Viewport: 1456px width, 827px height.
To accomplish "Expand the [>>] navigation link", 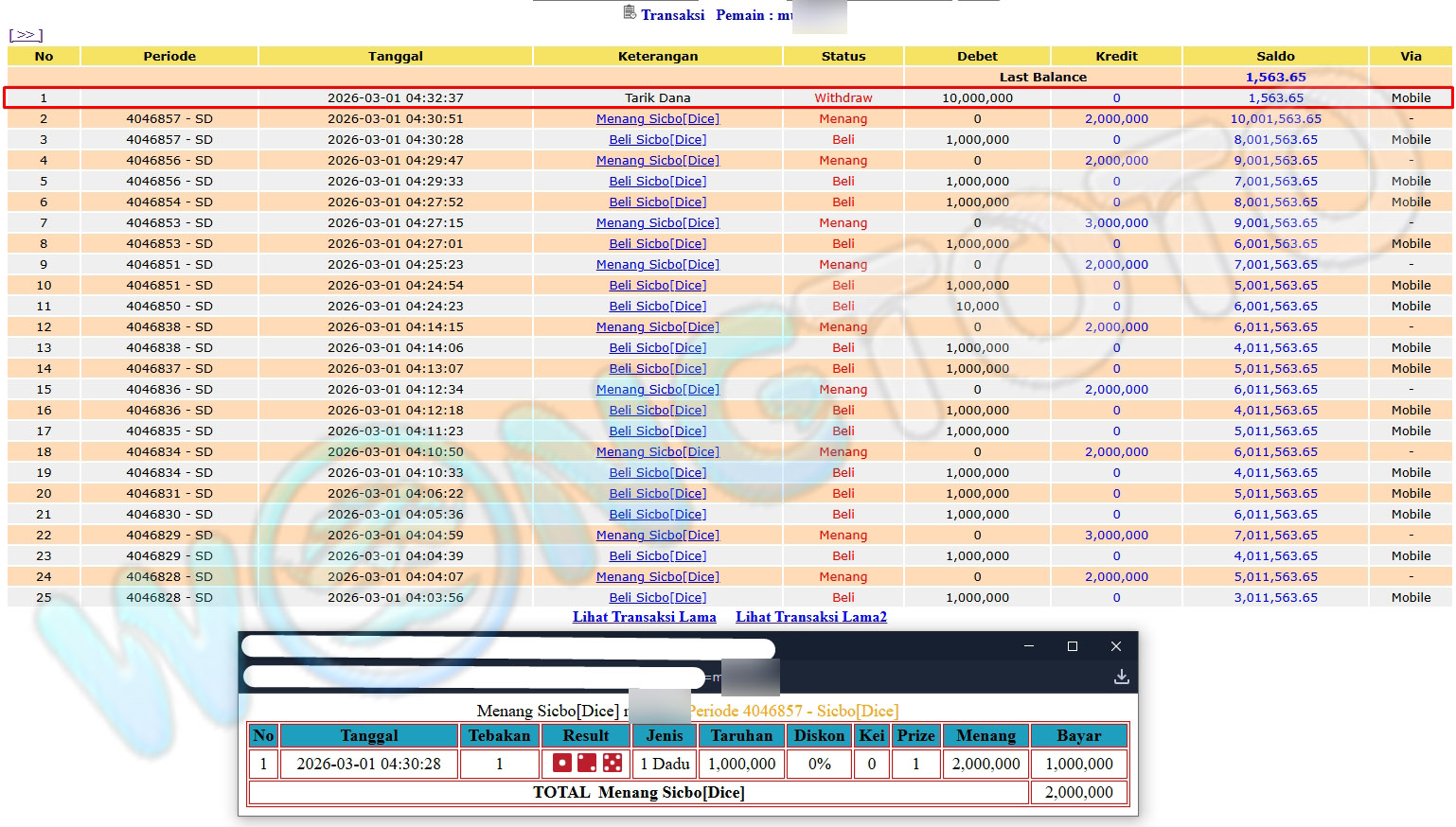I will (x=26, y=35).
